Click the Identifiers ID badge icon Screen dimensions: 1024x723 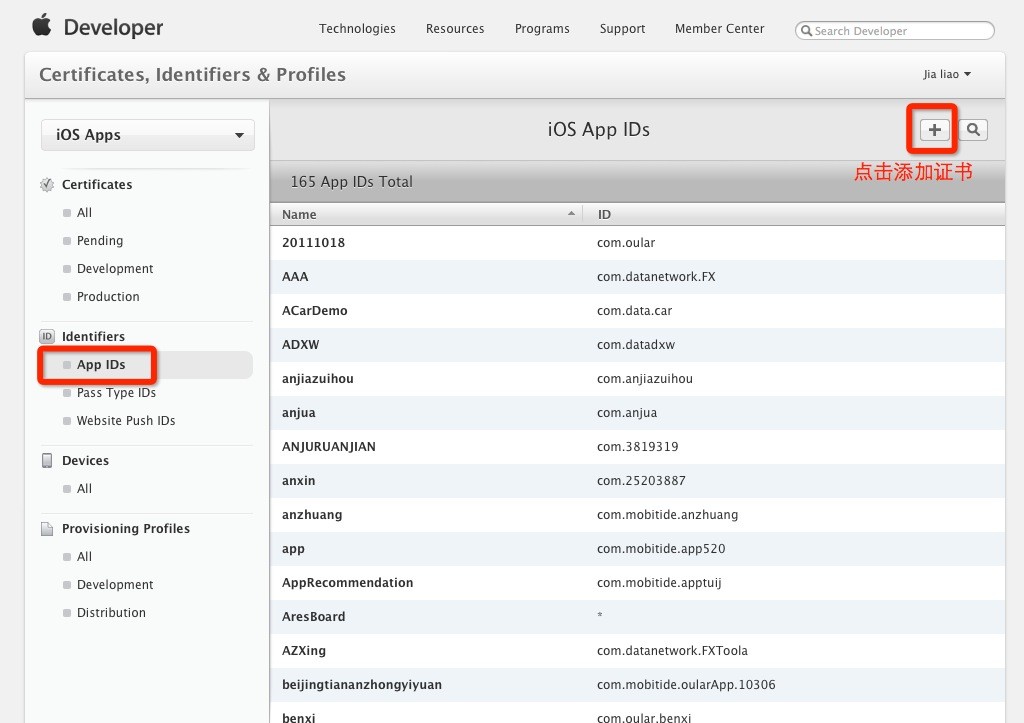(47, 336)
